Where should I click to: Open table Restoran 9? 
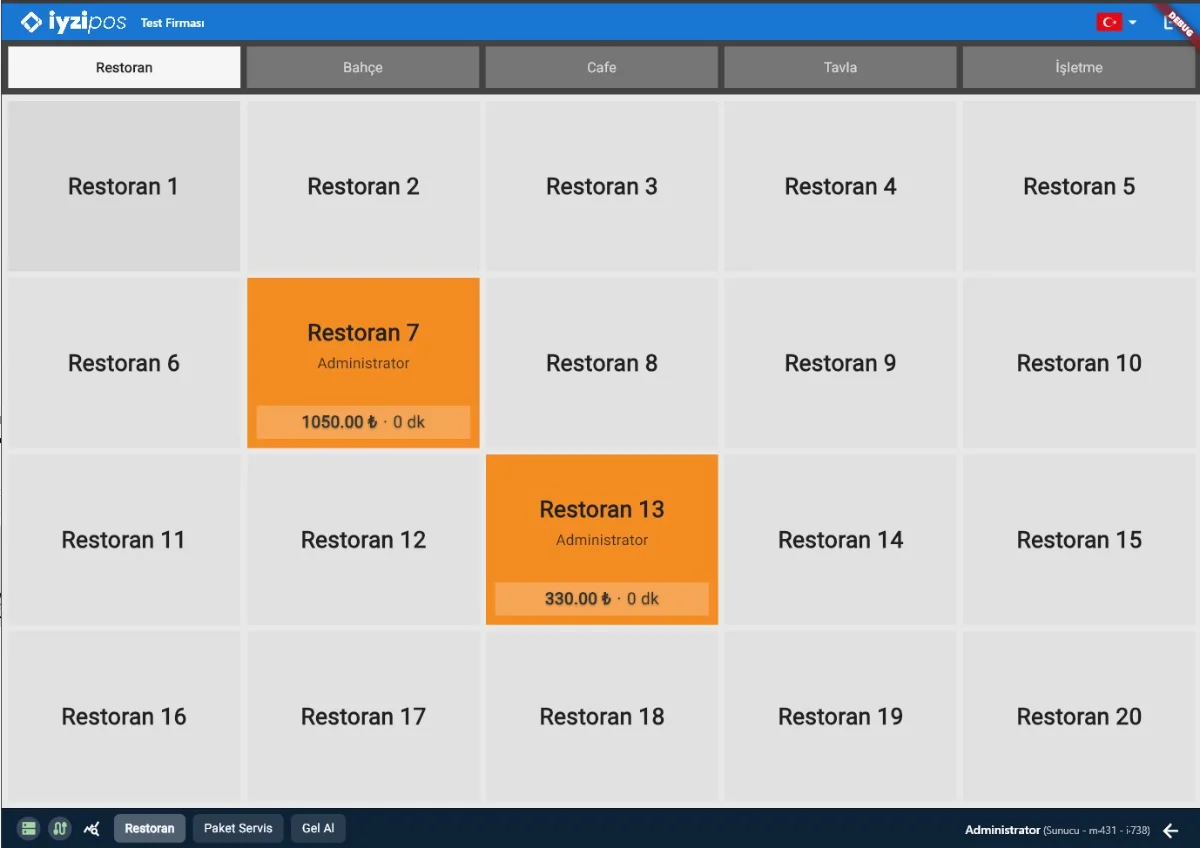(x=840, y=363)
